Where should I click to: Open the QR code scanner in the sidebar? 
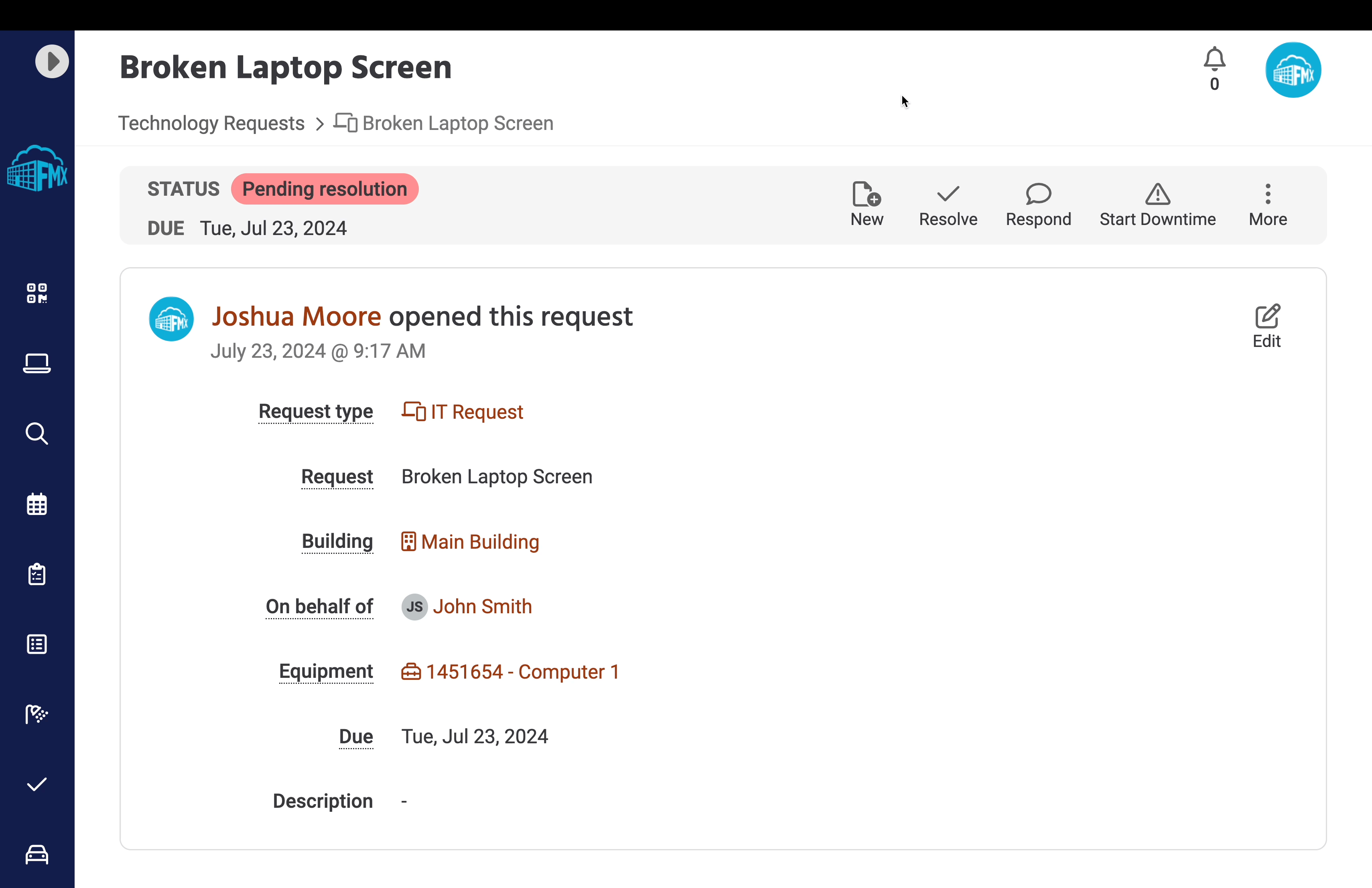point(37,293)
